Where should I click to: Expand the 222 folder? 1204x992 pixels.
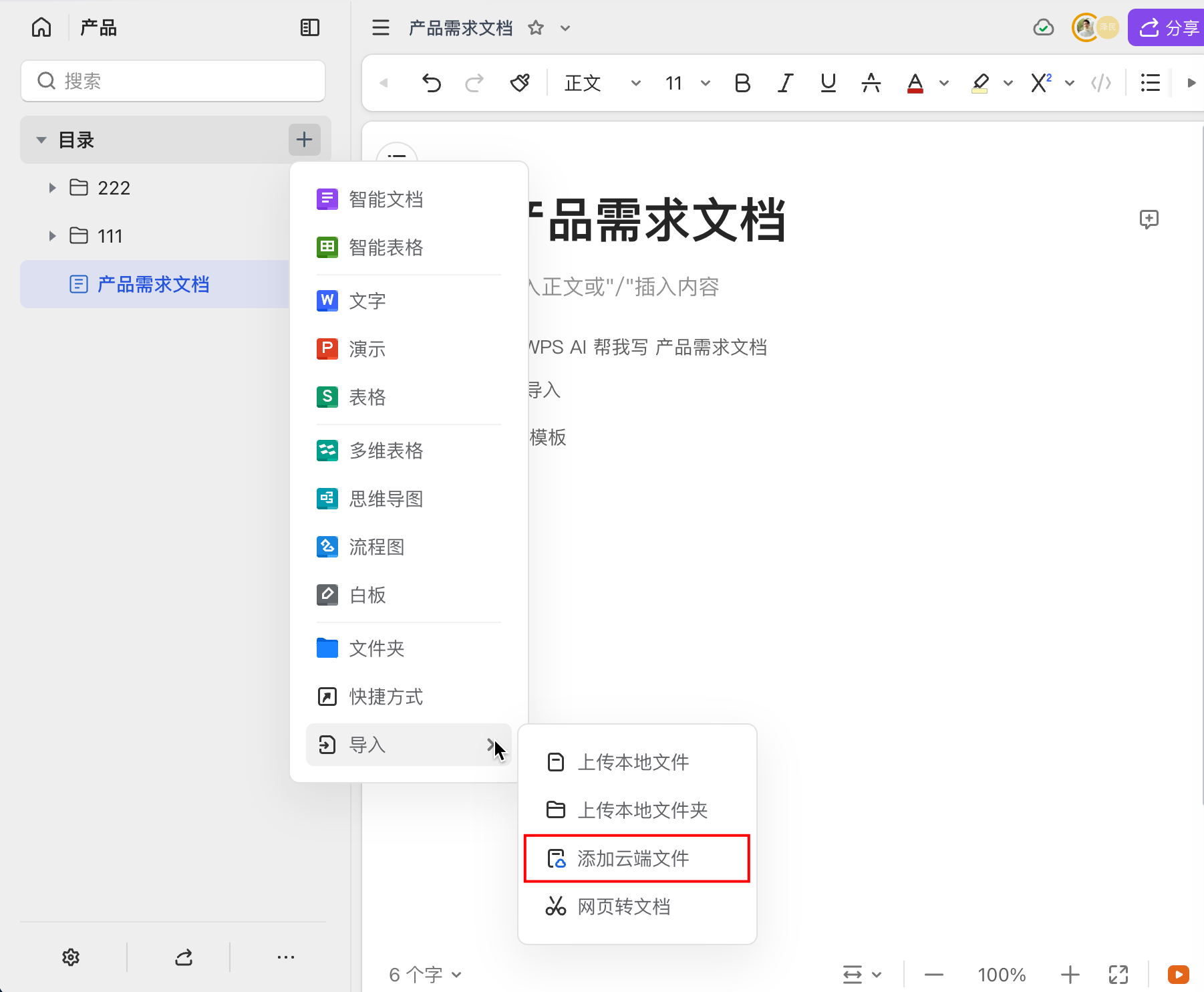52,188
